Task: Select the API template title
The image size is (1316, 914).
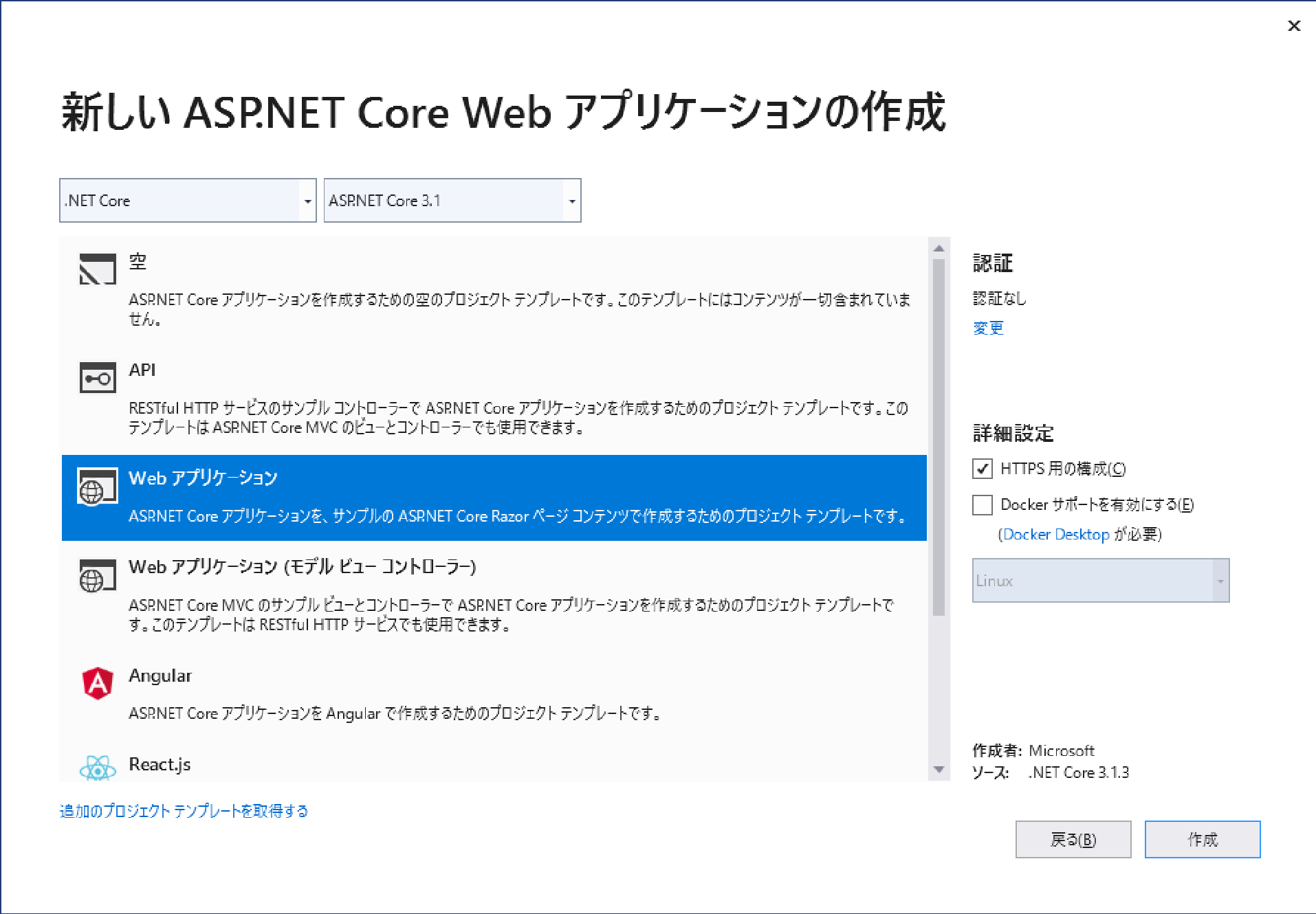Action: [142, 370]
